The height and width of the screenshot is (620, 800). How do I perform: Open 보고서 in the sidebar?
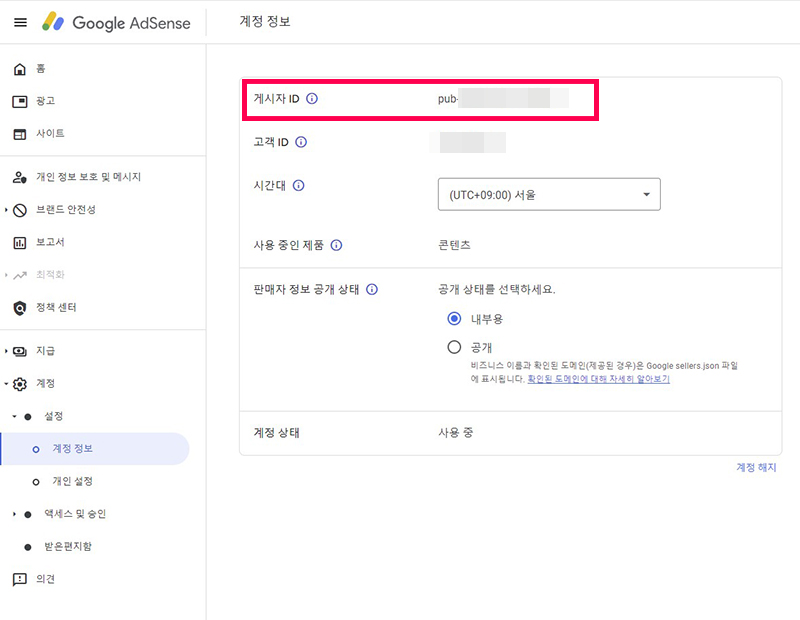click(x=50, y=242)
